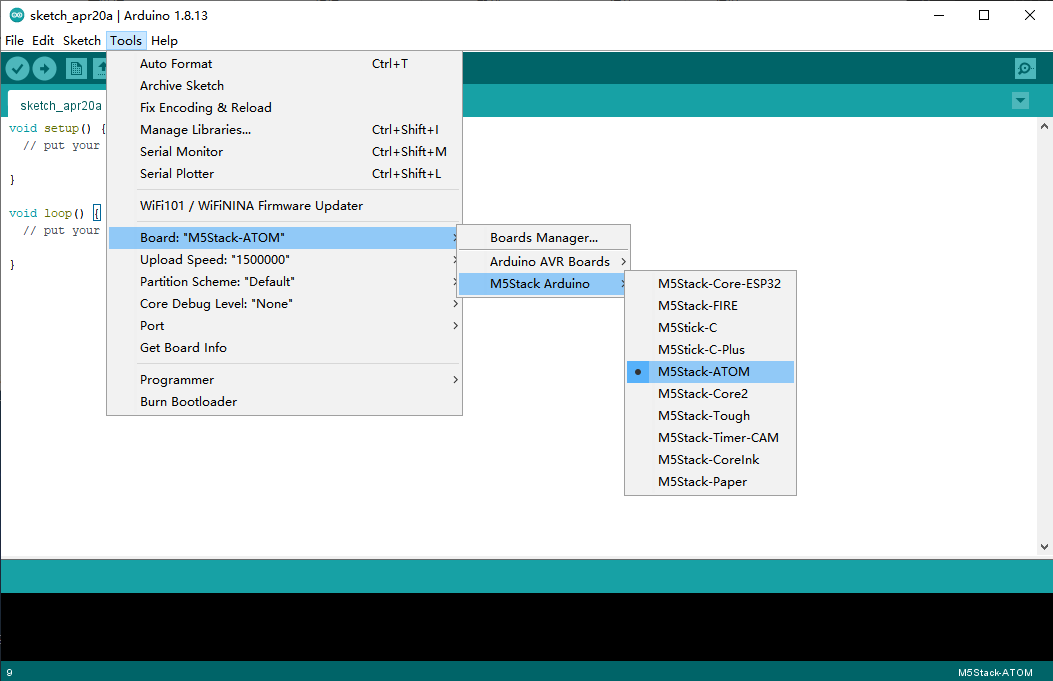Expand Partition Scheme: "Default" submenu
The image size is (1053, 681).
pyautogui.click(x=285, y=281)
